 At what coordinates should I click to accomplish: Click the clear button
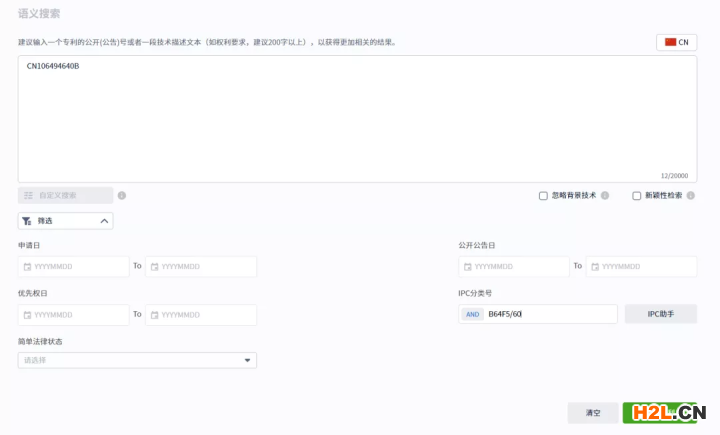(x=593, y=412)
